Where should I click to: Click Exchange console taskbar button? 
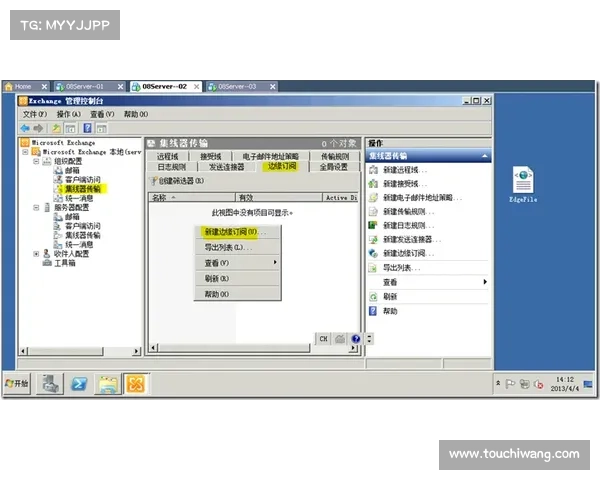click(135, 384)
